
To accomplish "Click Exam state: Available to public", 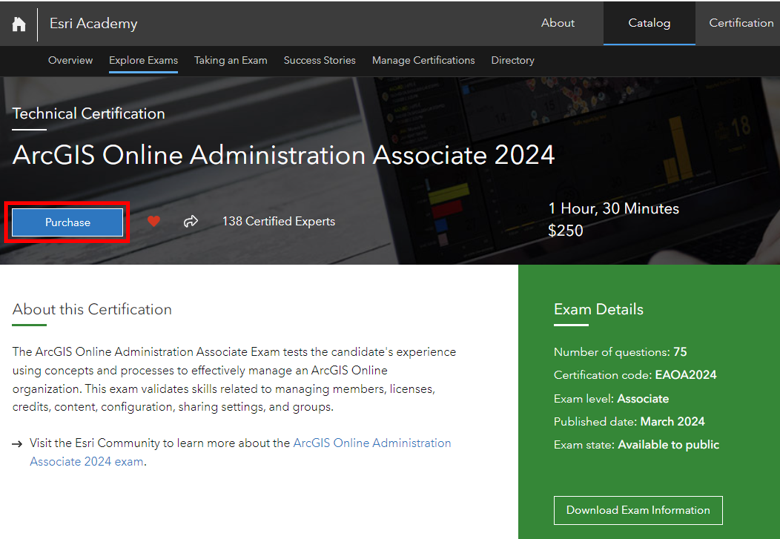I will (x=636, y=445).
